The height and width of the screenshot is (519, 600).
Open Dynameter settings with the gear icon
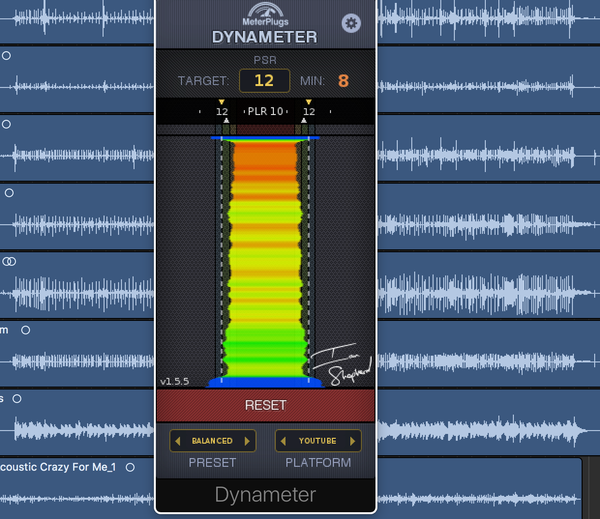coord(350,23)
